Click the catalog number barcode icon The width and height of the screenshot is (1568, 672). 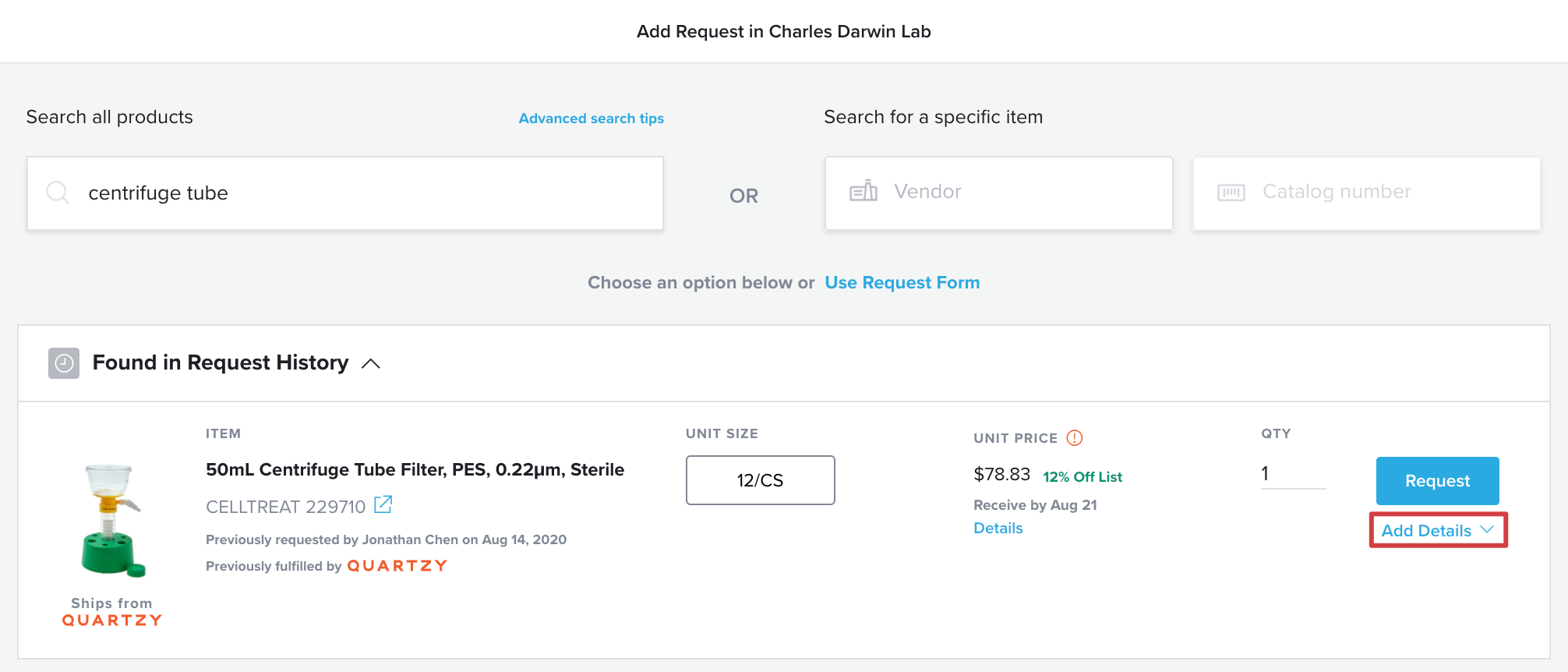pyautogui.click(x=1231, y=193)
